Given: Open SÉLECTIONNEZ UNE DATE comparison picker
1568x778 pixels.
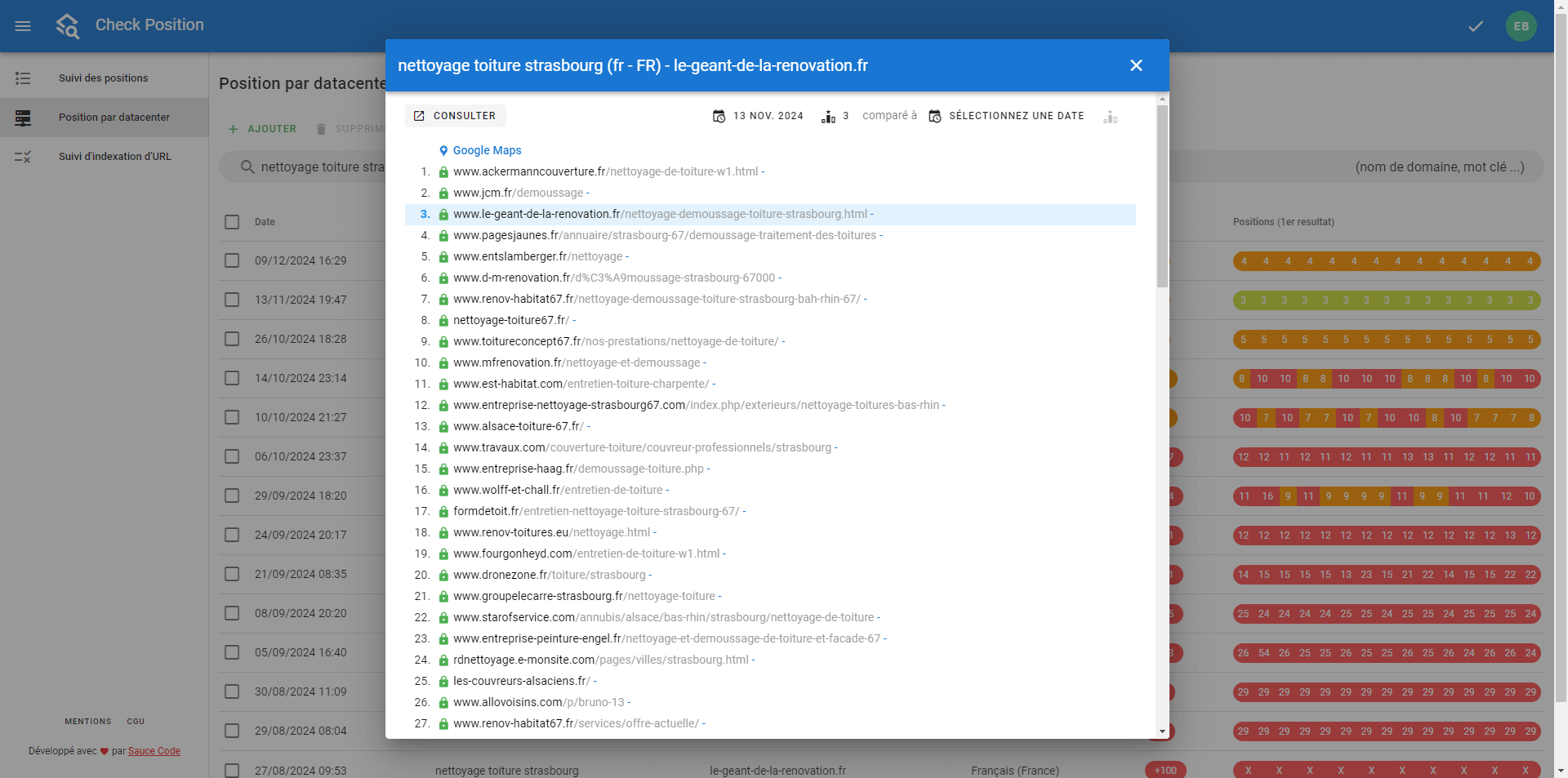Looking at the screenshot, I should pos(1007,116).
